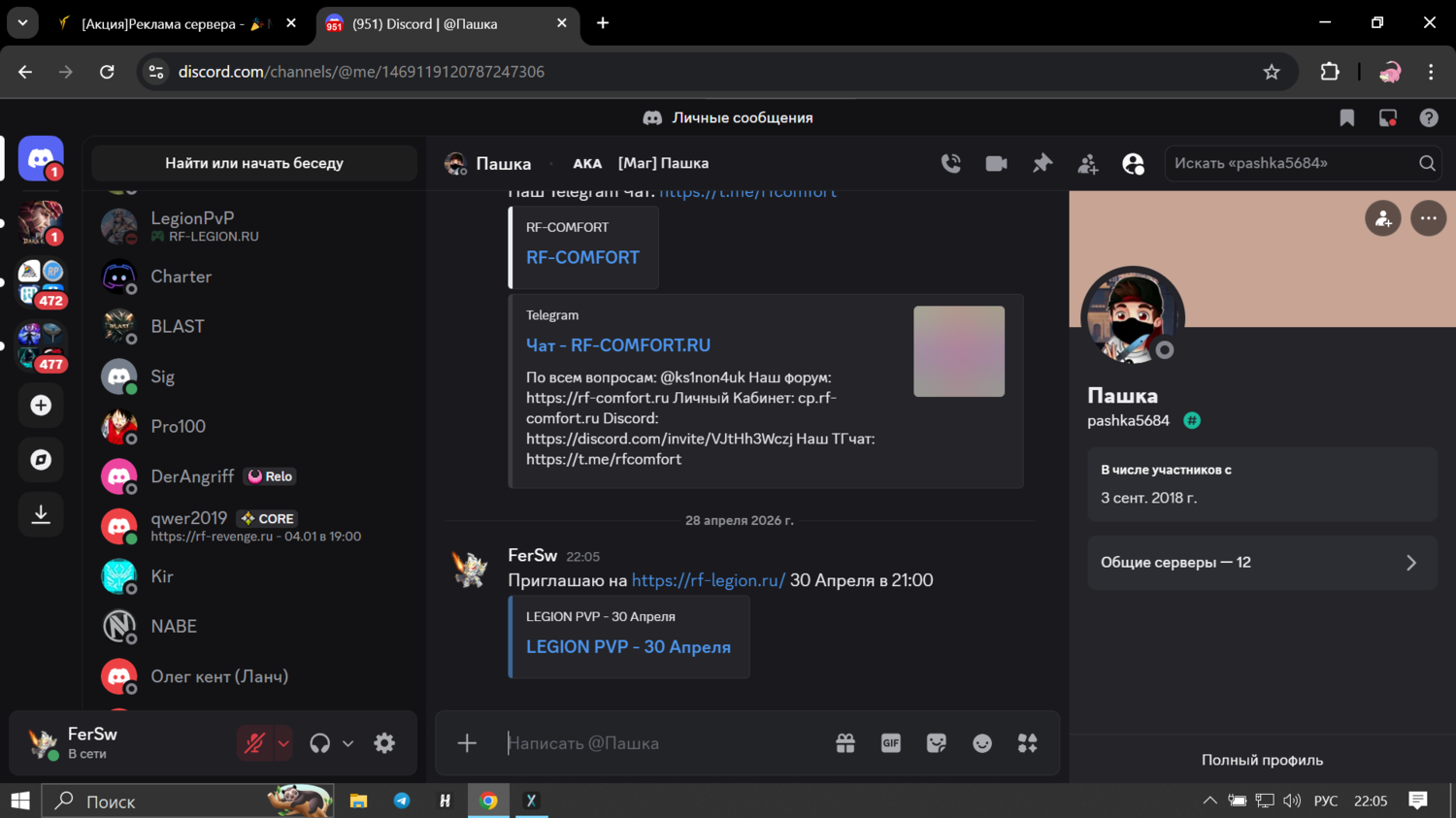1456x818 pixels.
Task: Toggle microphone mute
Action: coord(255,743)
